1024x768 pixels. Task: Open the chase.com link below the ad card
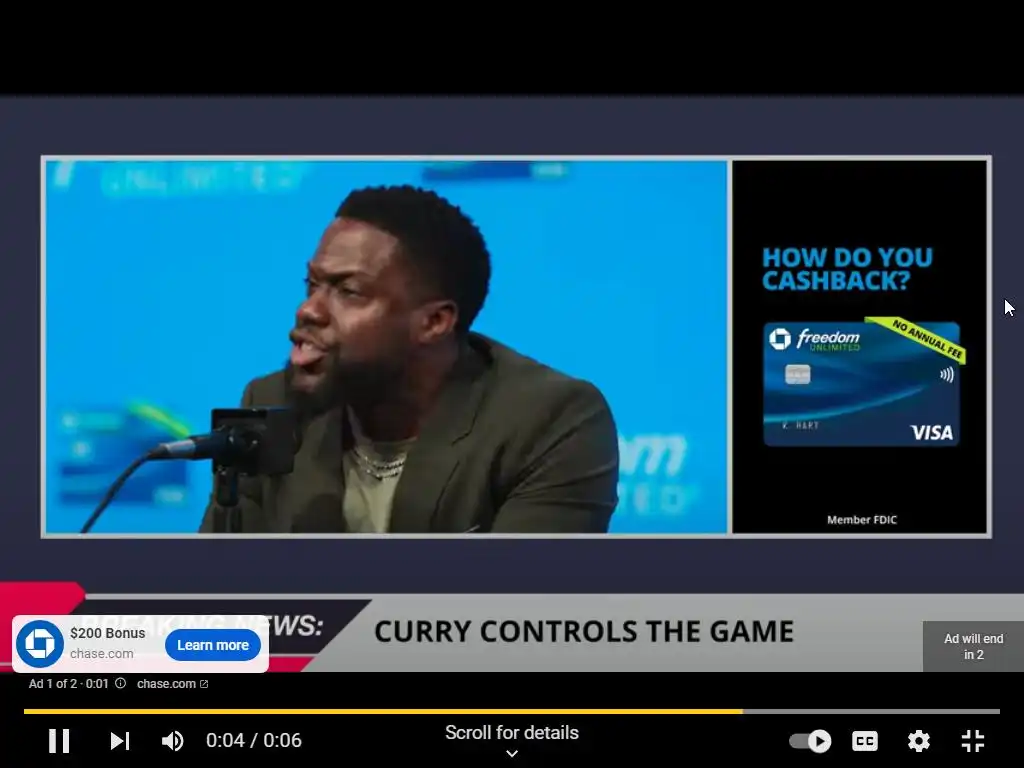tap(172, 684)
